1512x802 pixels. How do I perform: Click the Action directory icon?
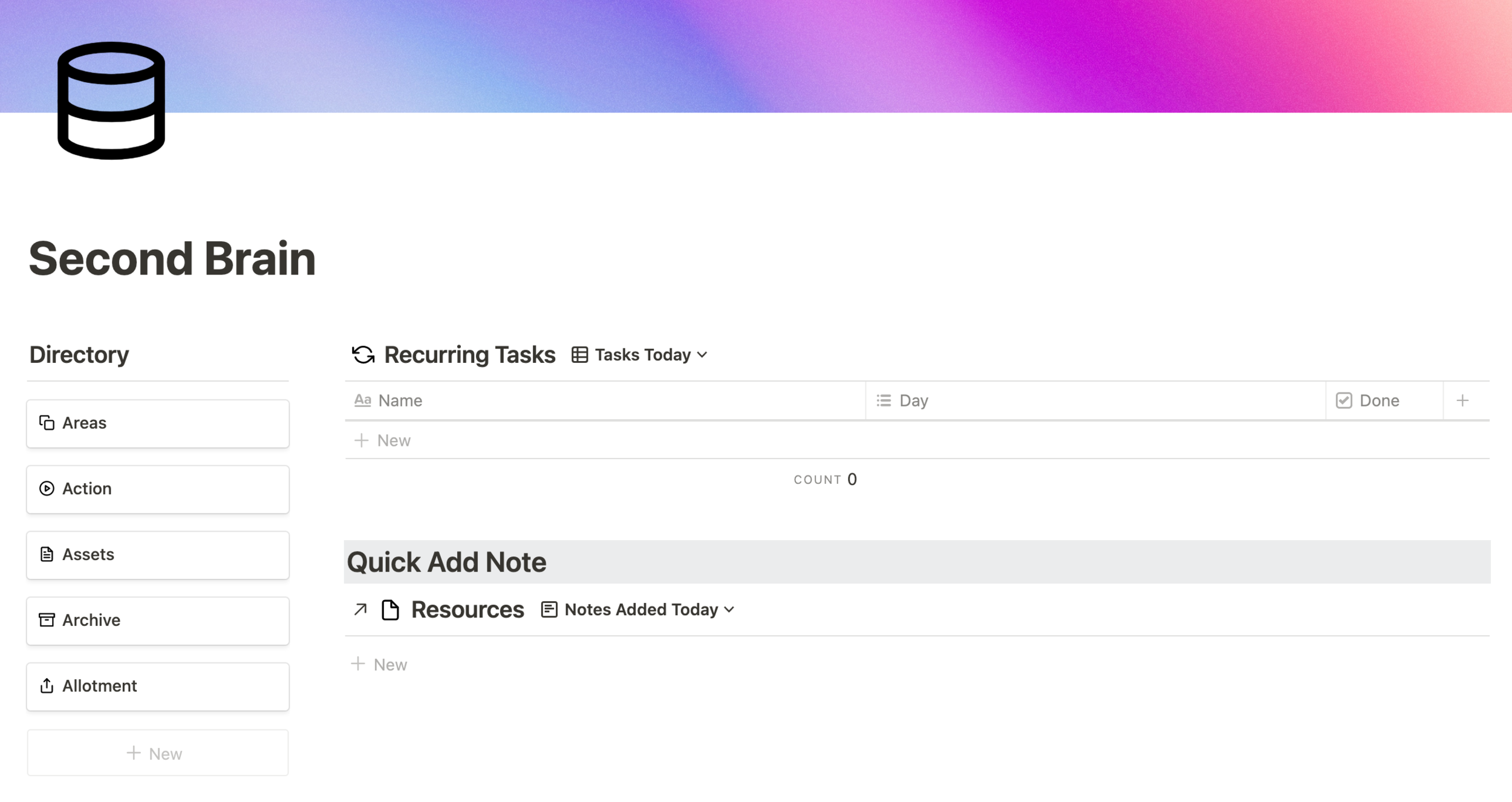46,488
